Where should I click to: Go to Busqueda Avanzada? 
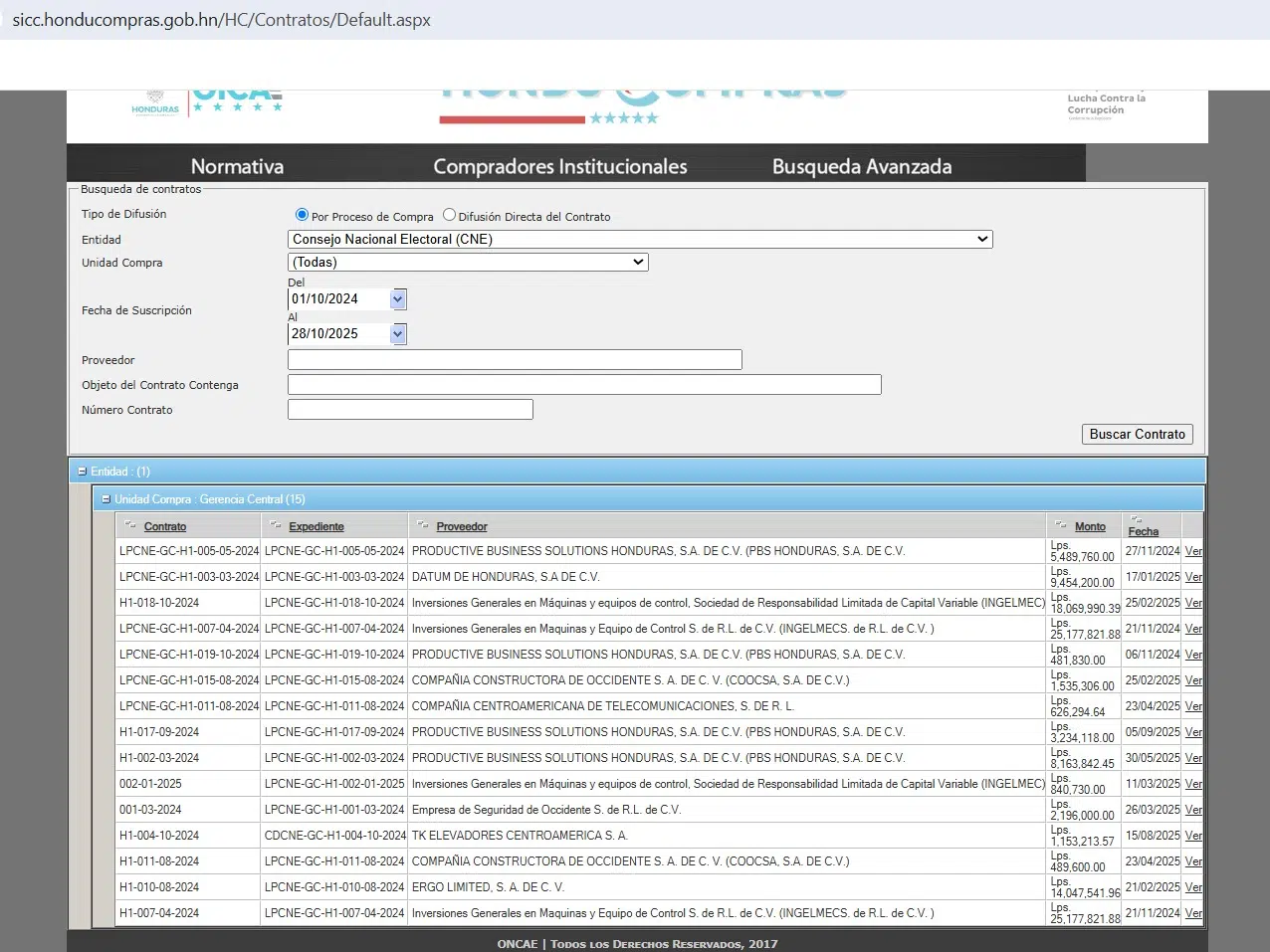click(861, 167)
